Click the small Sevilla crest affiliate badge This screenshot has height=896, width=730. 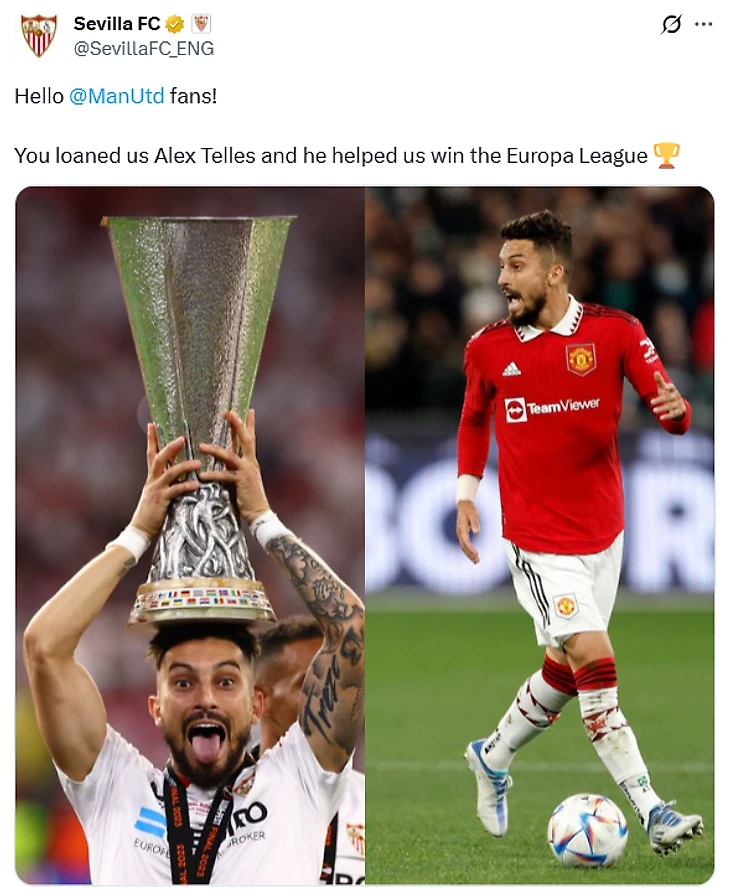200,24
